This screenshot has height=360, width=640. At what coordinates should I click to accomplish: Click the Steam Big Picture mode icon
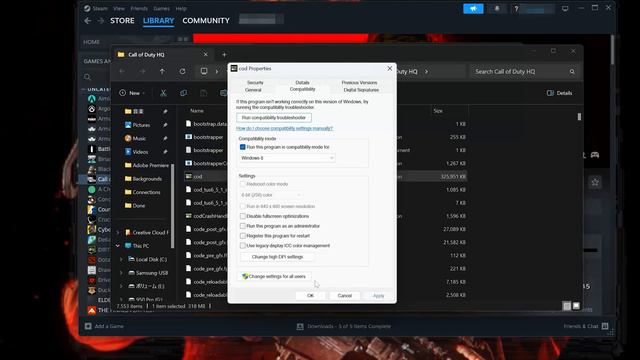pyautogui.click(x=565, y=8)
